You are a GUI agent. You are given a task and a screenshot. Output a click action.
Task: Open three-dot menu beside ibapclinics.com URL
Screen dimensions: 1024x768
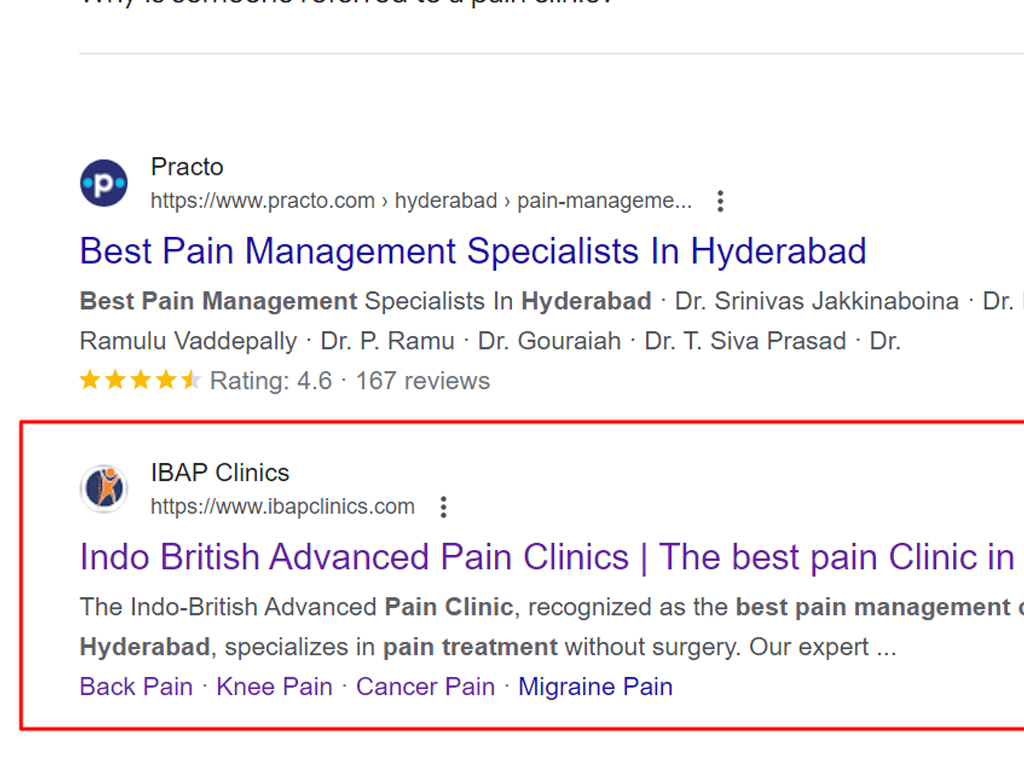[443, 507]
